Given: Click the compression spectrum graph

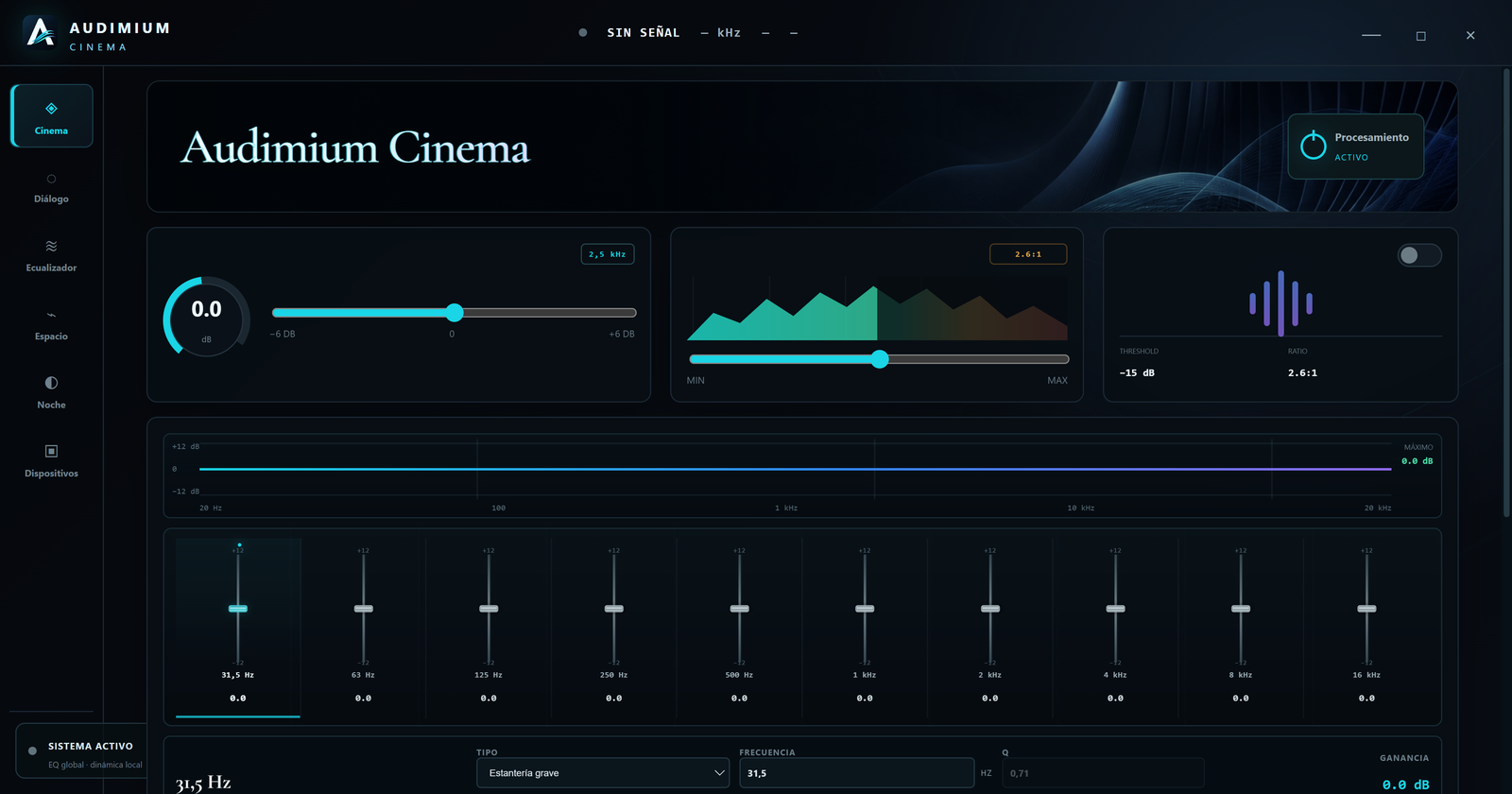Looking at the screenshot, I should (877, 308).
